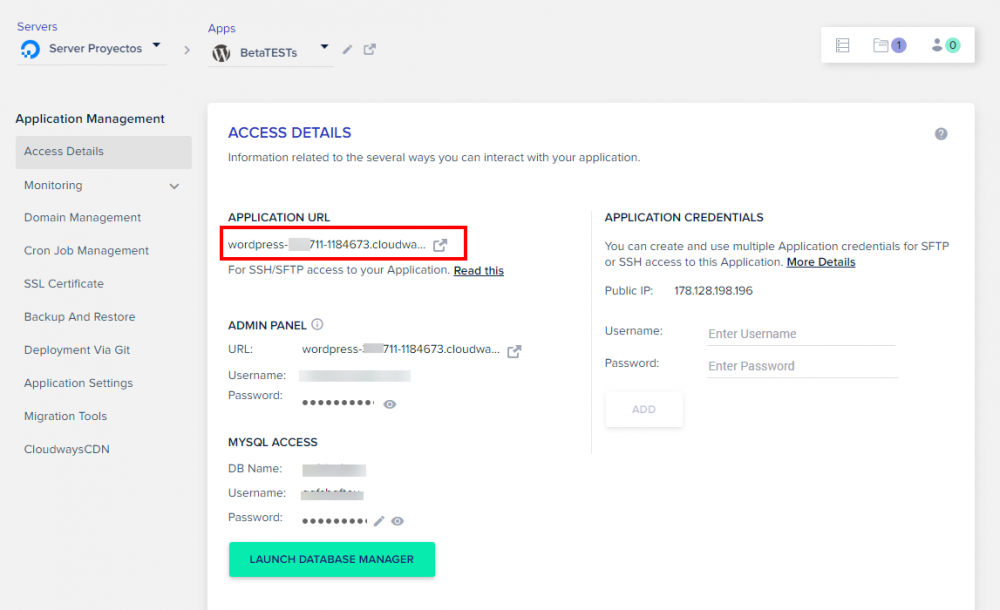Open the BetaTESTs app dropdown
The width and height of the screenshot is (1000, 610).
pyautogui.click(x=324, y=47)
